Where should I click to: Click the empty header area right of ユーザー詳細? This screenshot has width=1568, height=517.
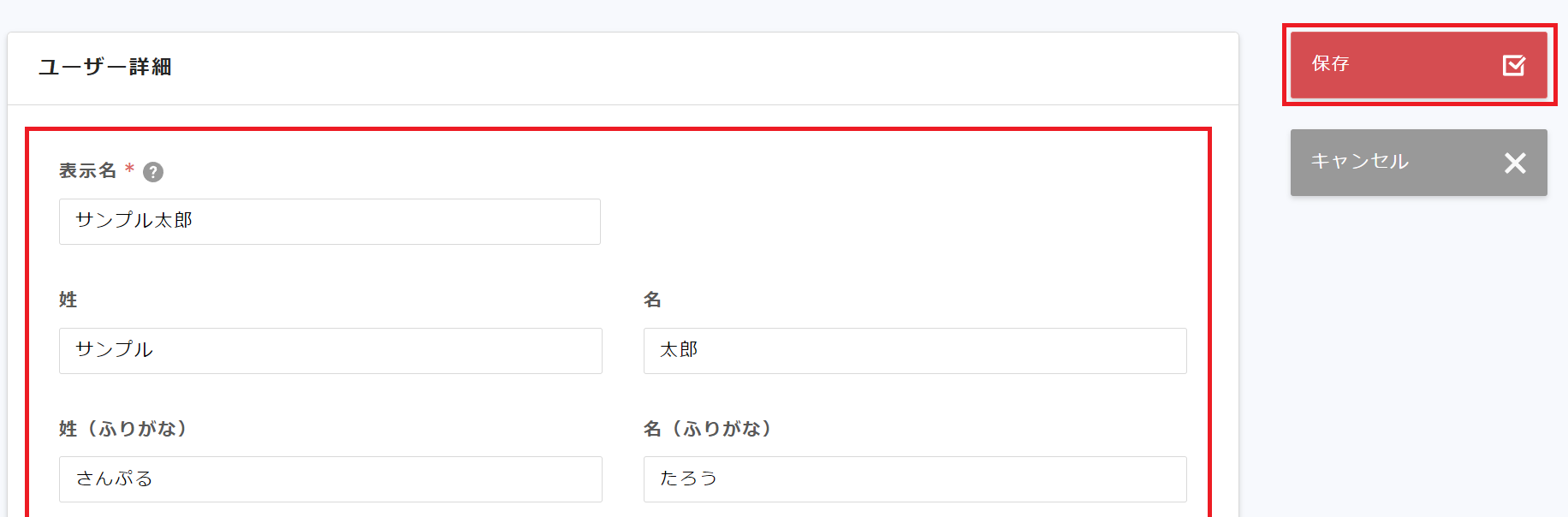coord(685,68)
